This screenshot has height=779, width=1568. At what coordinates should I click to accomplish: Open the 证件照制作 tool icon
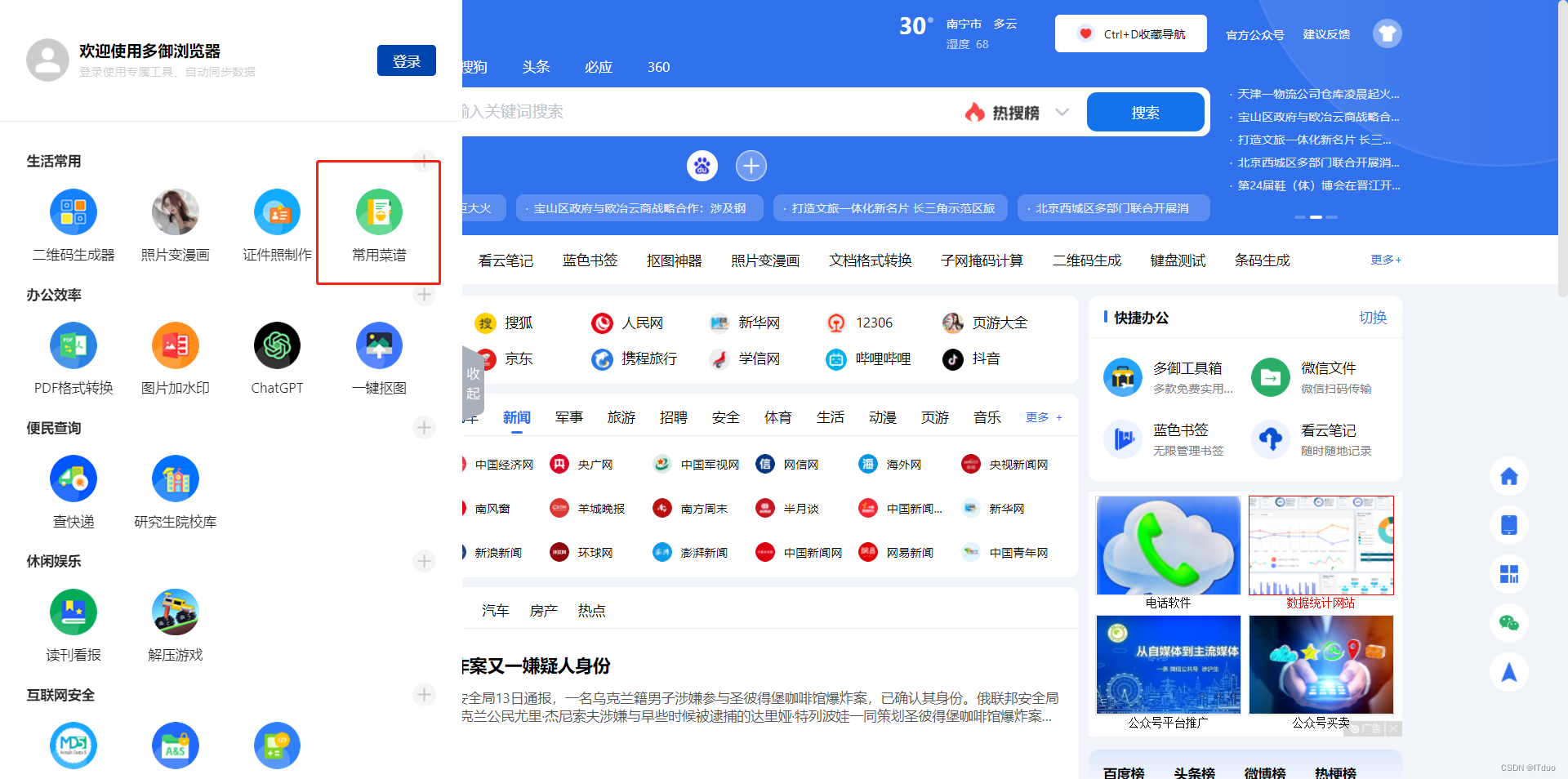click(x=277, y=211)
